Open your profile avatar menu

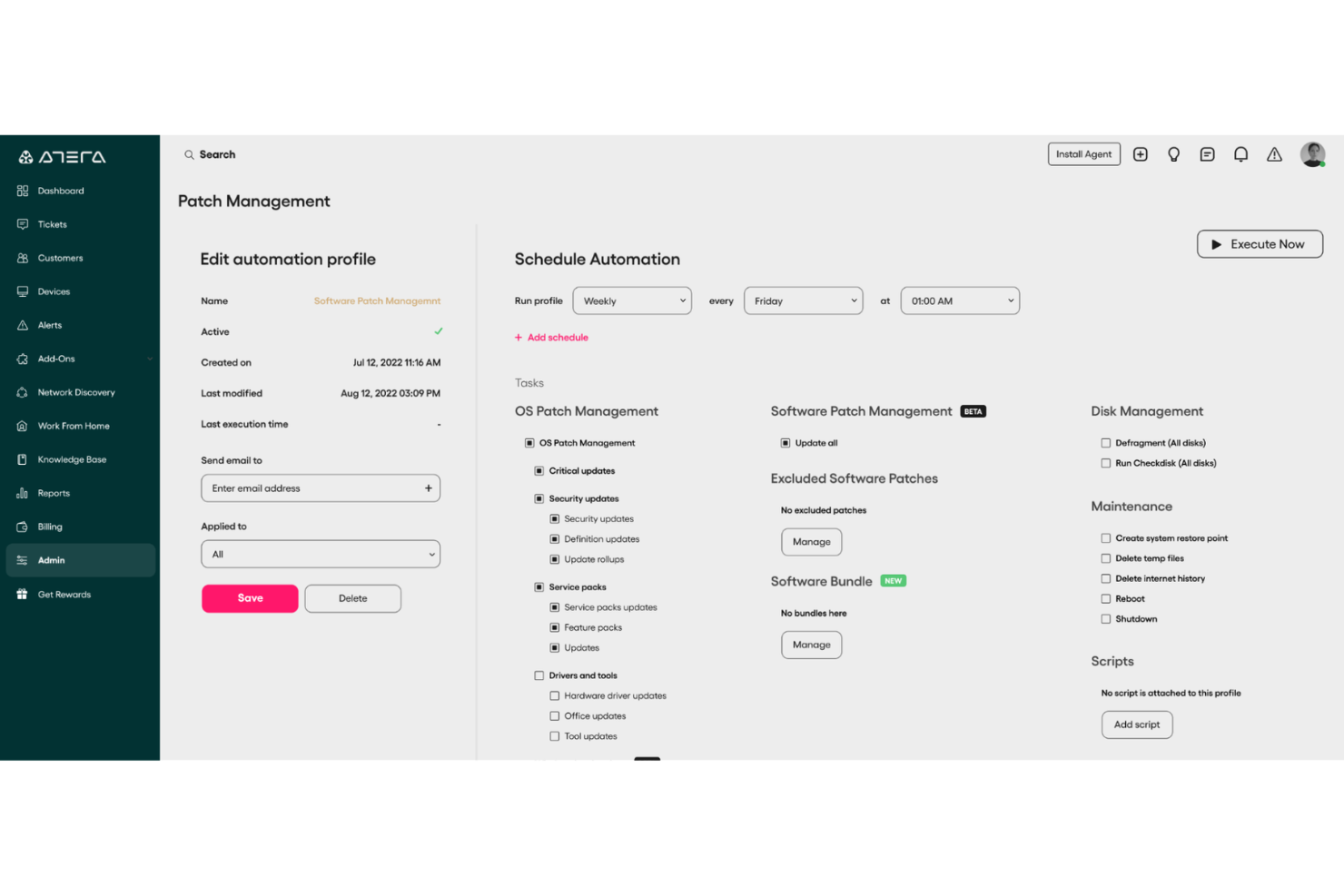pos(1312,154)
